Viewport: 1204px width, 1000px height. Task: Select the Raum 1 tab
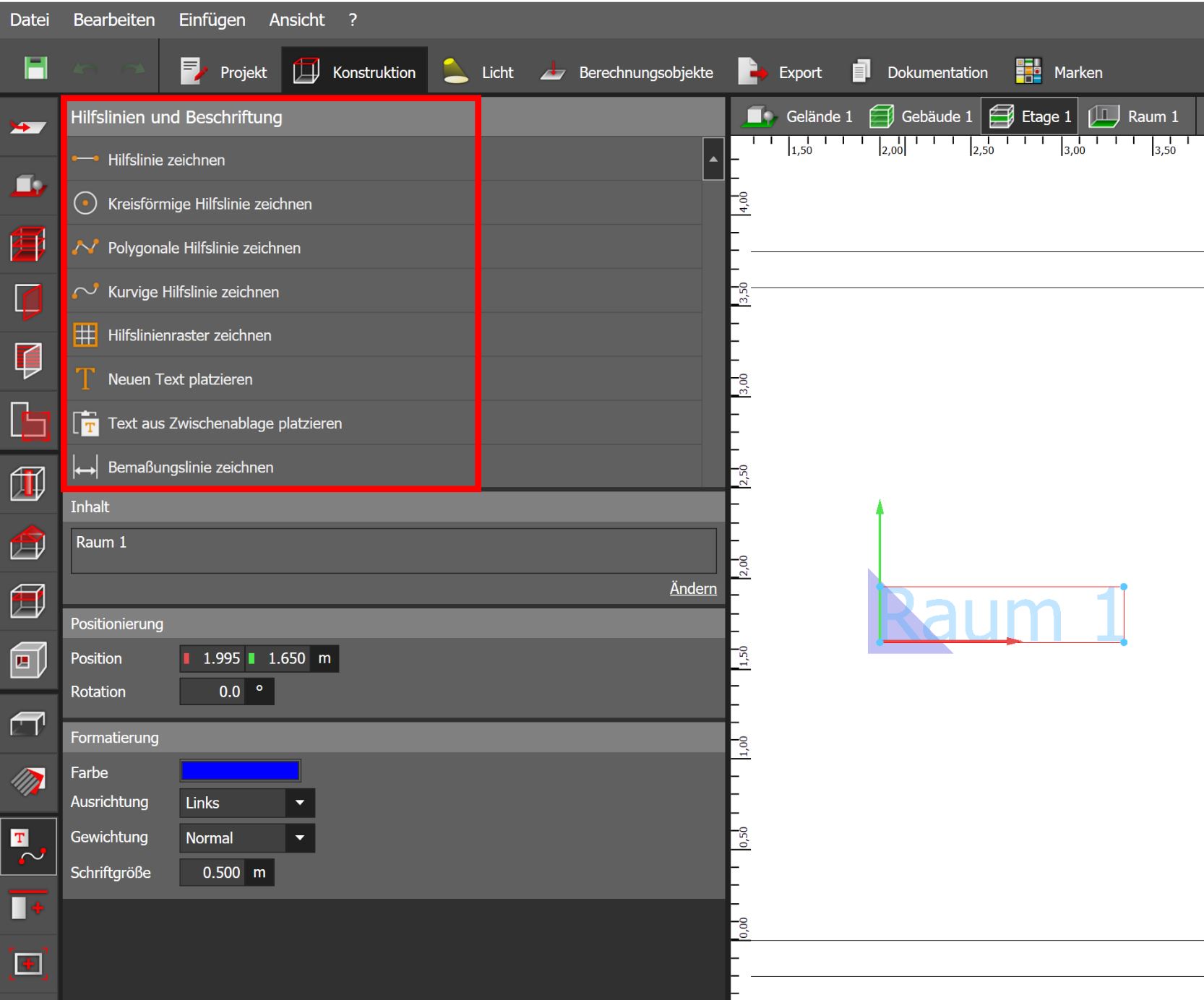click(x=1134, y=116)
